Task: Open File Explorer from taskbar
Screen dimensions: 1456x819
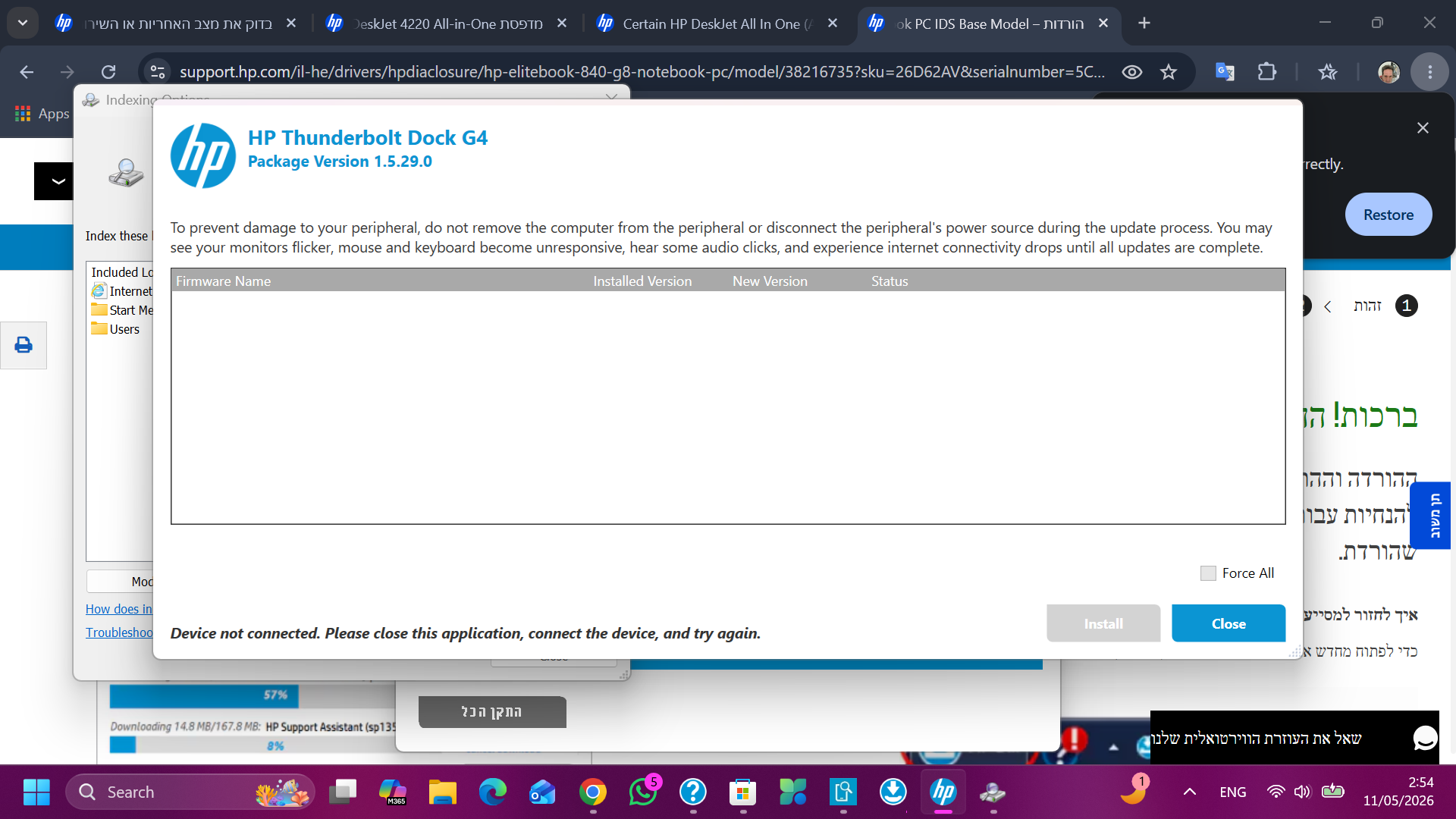Action: coord(443,792)
